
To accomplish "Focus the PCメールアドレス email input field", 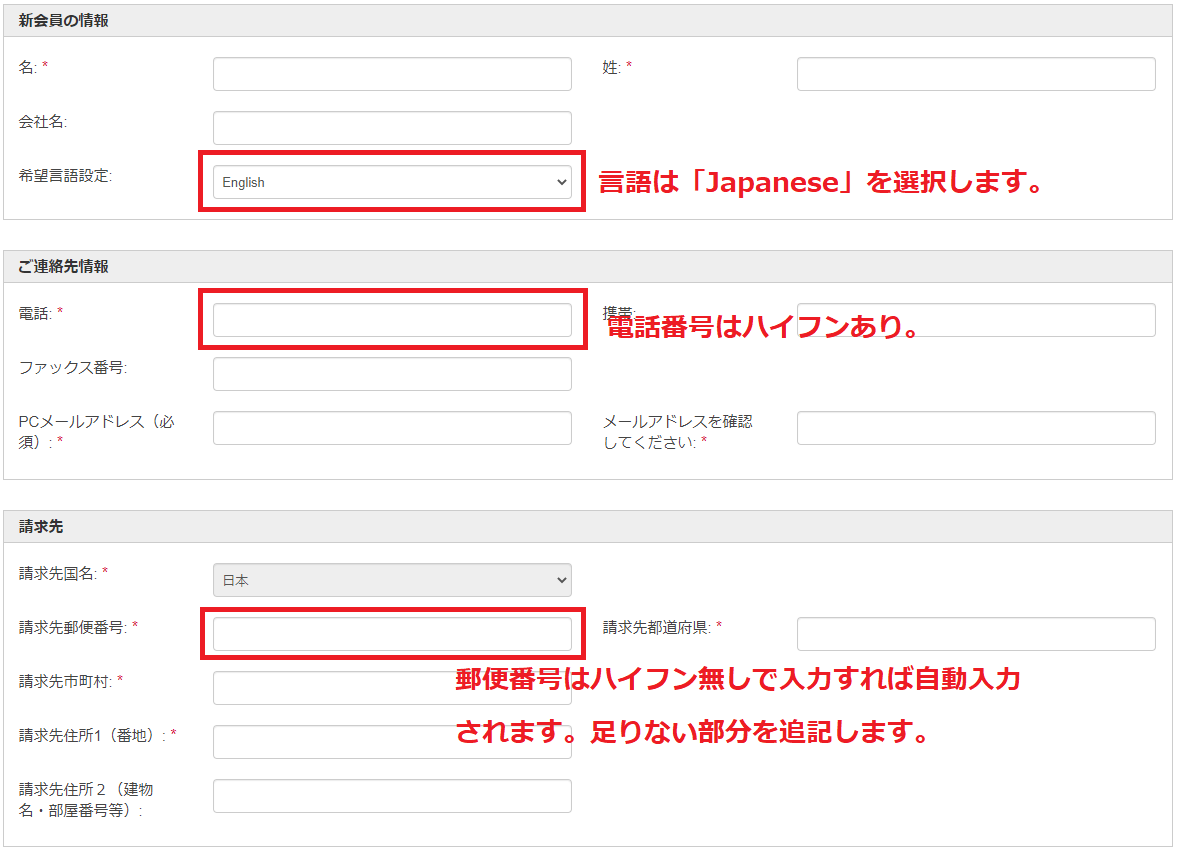I will [x=392, y=428].
